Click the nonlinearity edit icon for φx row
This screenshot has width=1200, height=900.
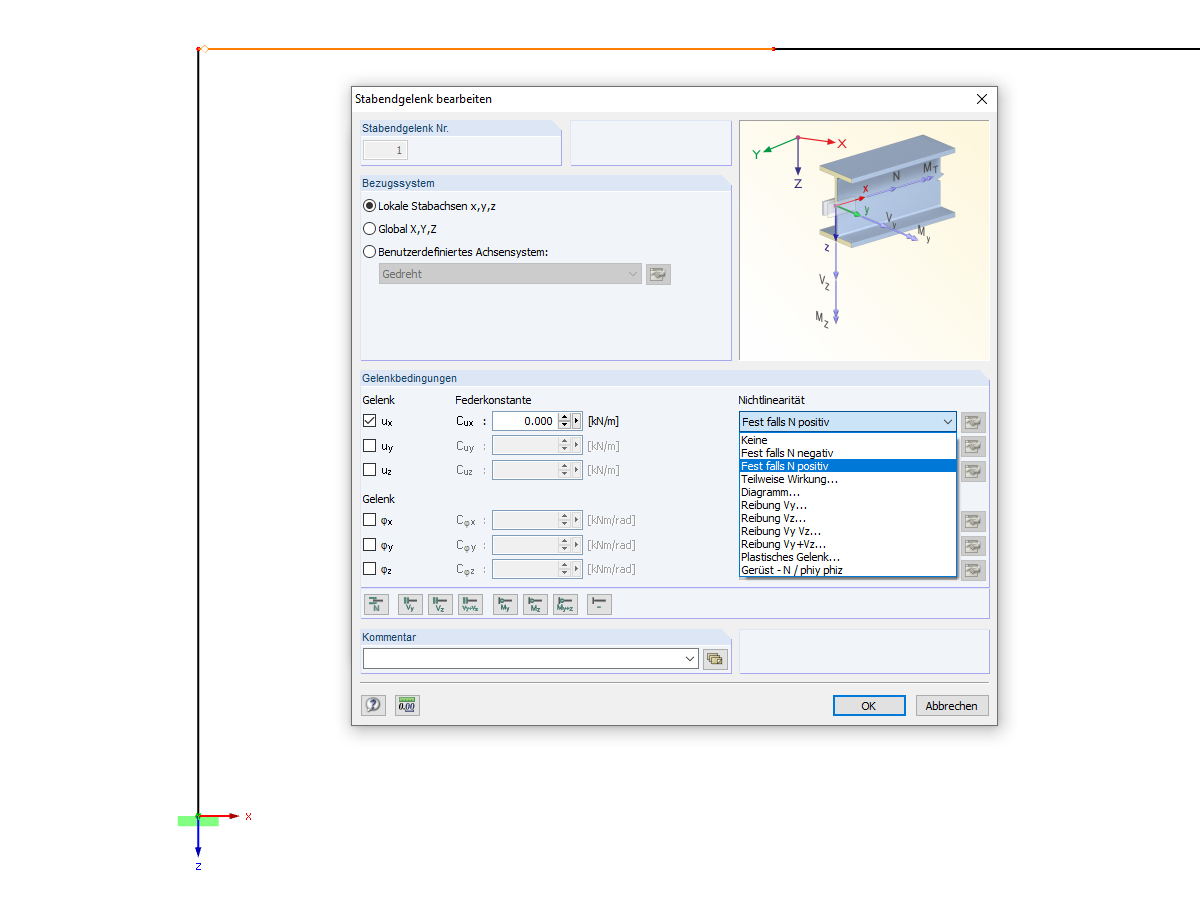coord(973,521)
